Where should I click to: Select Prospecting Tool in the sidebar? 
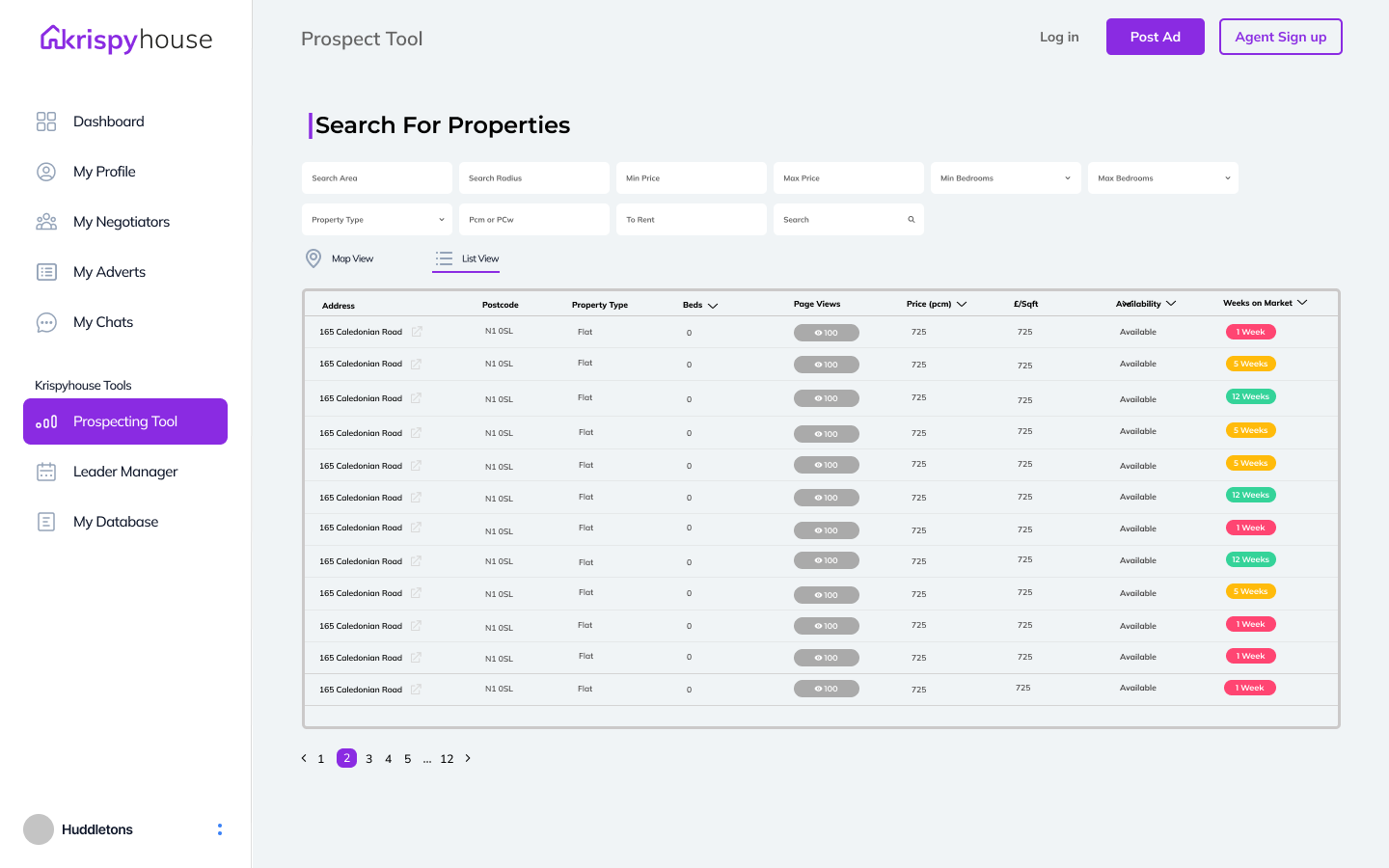click(x=125, y=421)
